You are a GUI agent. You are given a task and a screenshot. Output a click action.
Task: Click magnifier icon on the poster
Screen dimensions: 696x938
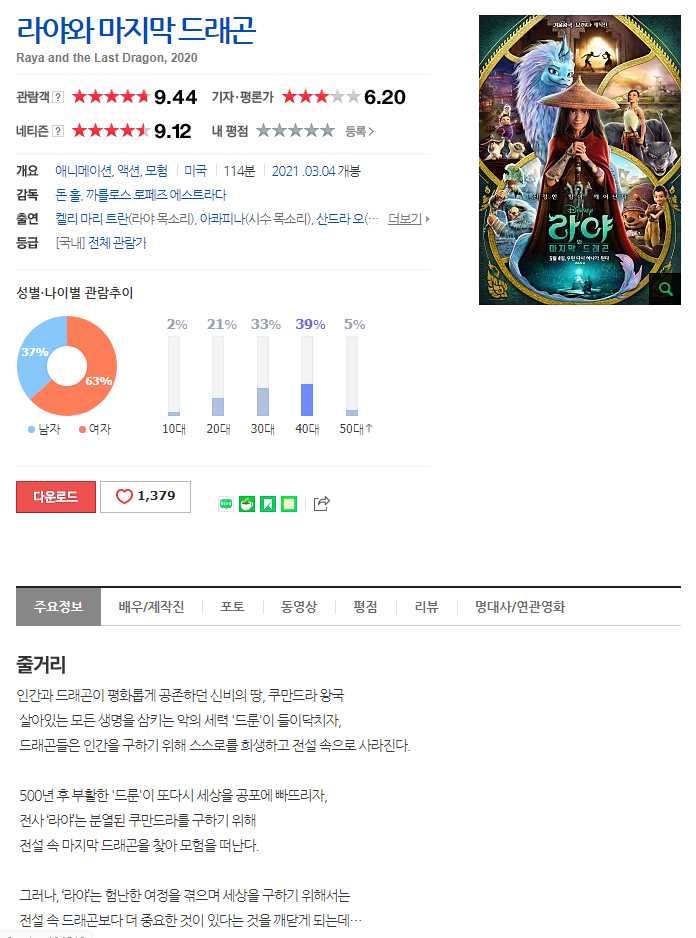[x=665, y=289]
